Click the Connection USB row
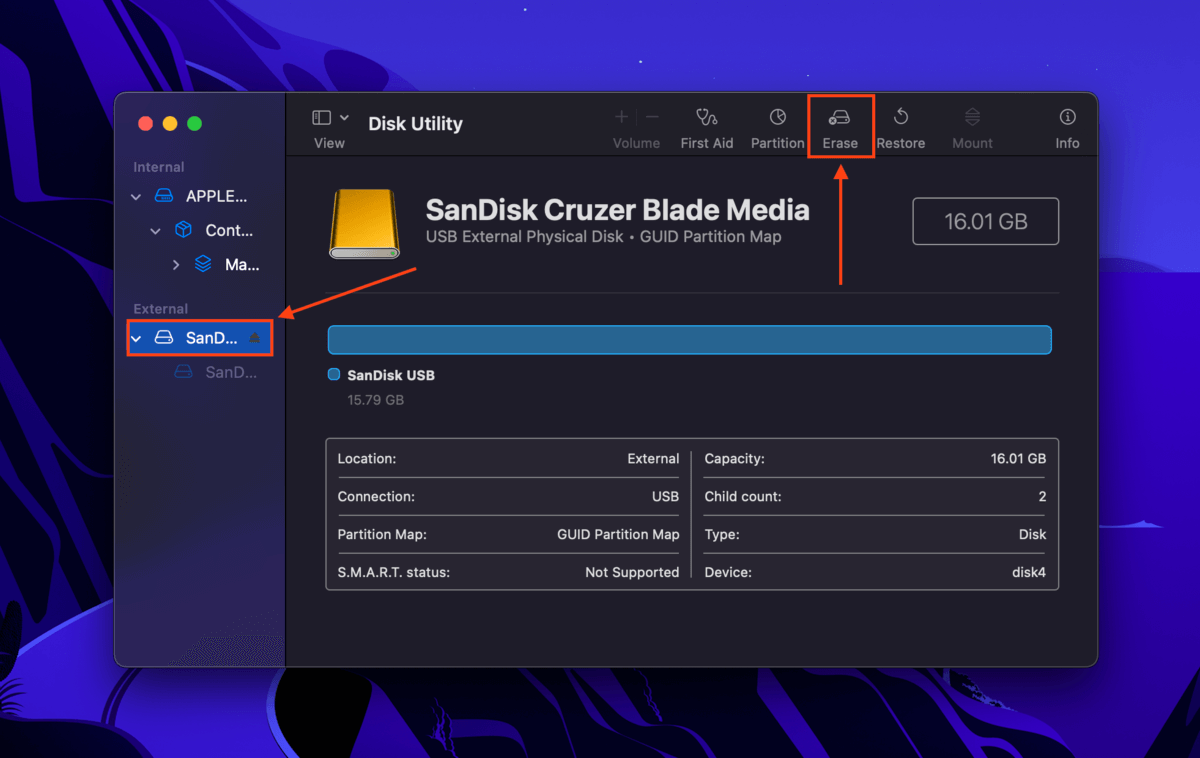The height and width of the screenshot is (758, 1200). (508, 496)
